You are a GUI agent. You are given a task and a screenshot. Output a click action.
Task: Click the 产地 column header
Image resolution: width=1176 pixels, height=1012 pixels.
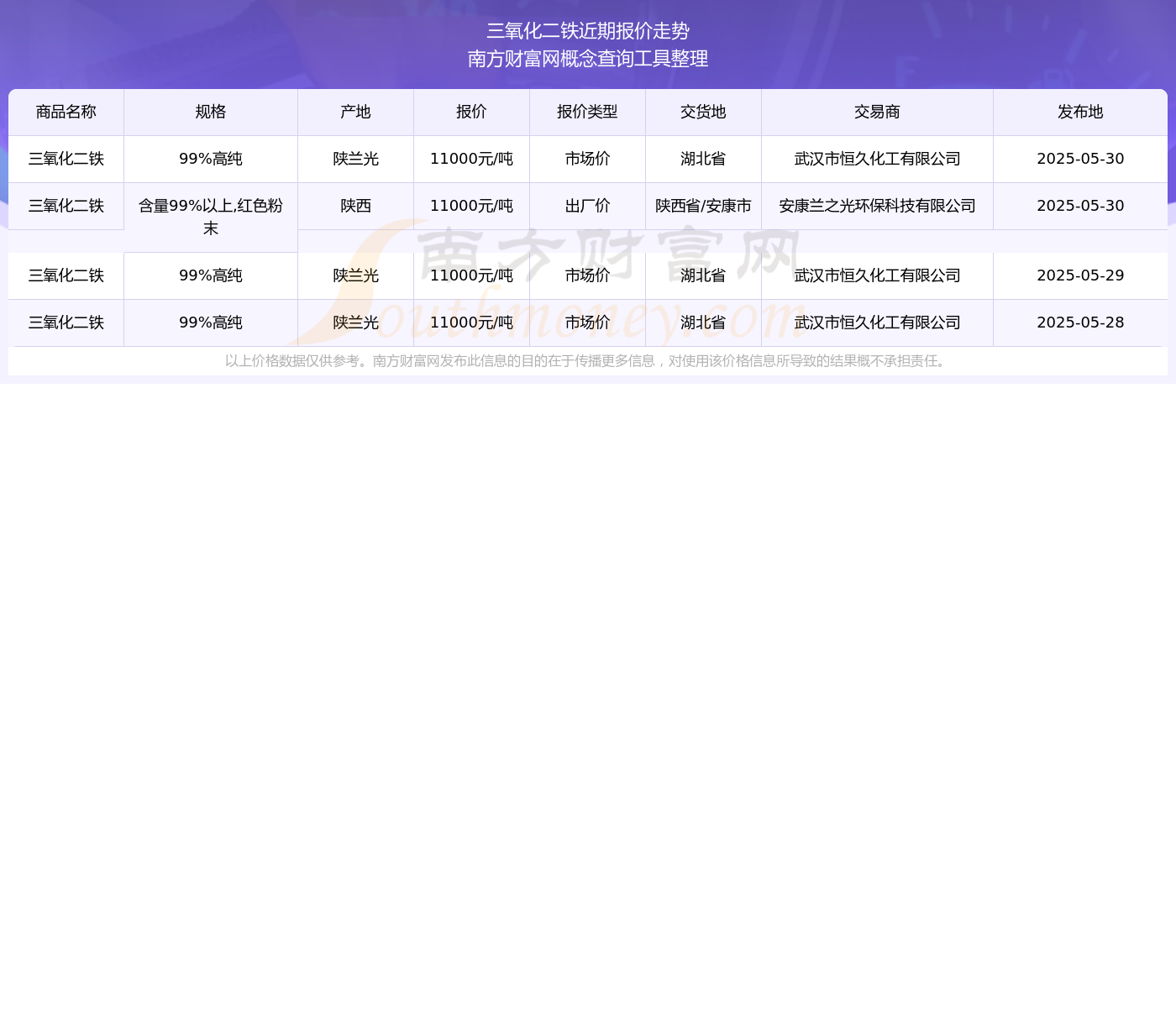pos(356,112)
